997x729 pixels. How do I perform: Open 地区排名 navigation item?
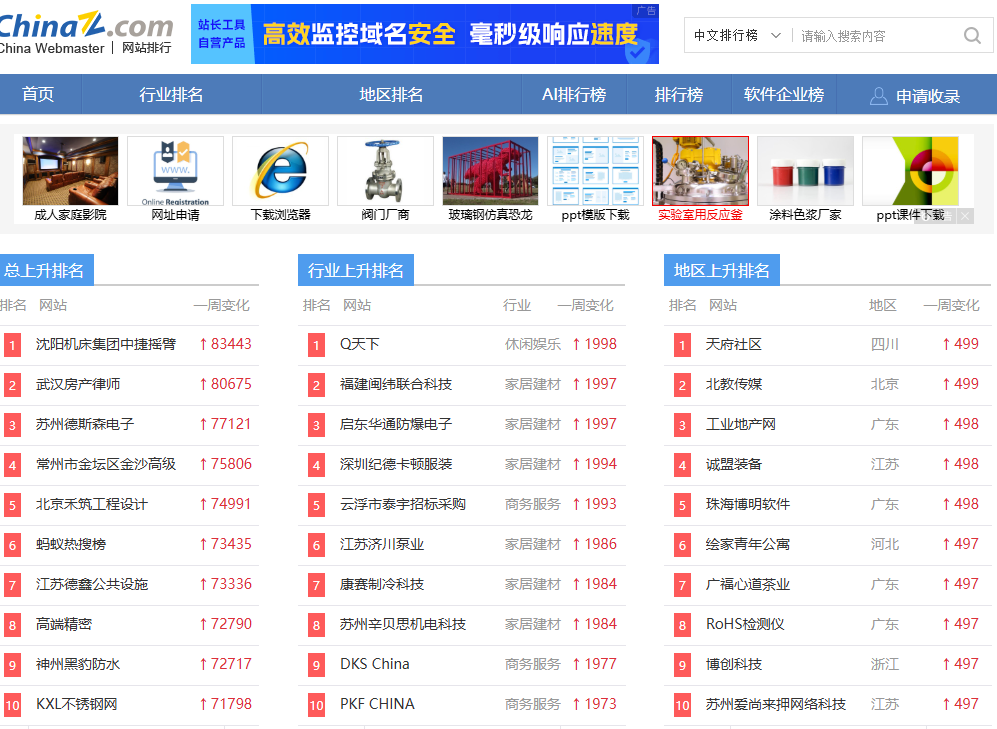pyautogui.click(x=391, y=94)
